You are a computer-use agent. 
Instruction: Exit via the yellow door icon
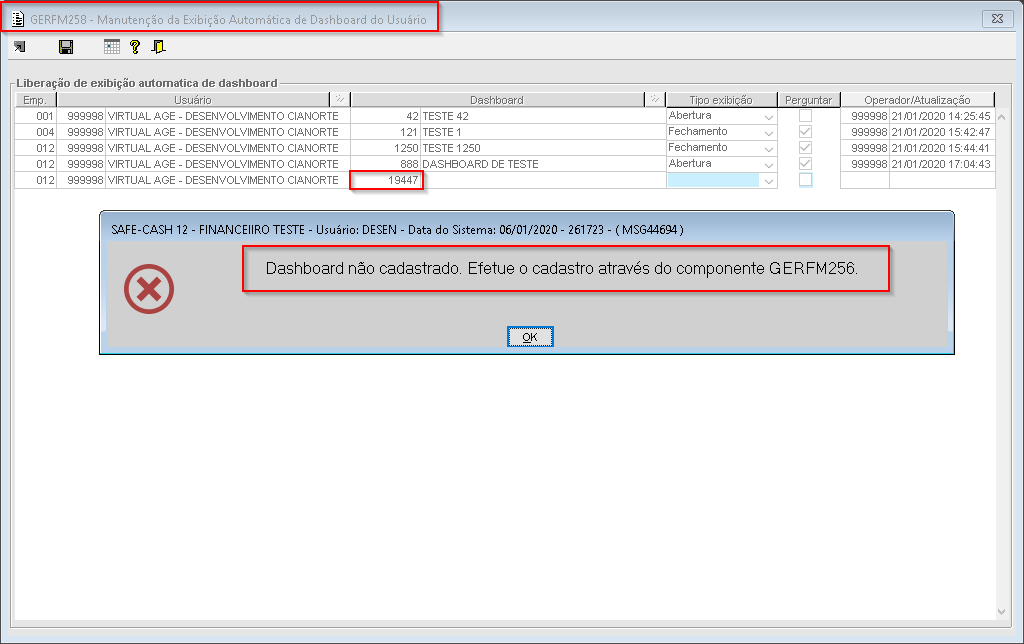(158, 47)
